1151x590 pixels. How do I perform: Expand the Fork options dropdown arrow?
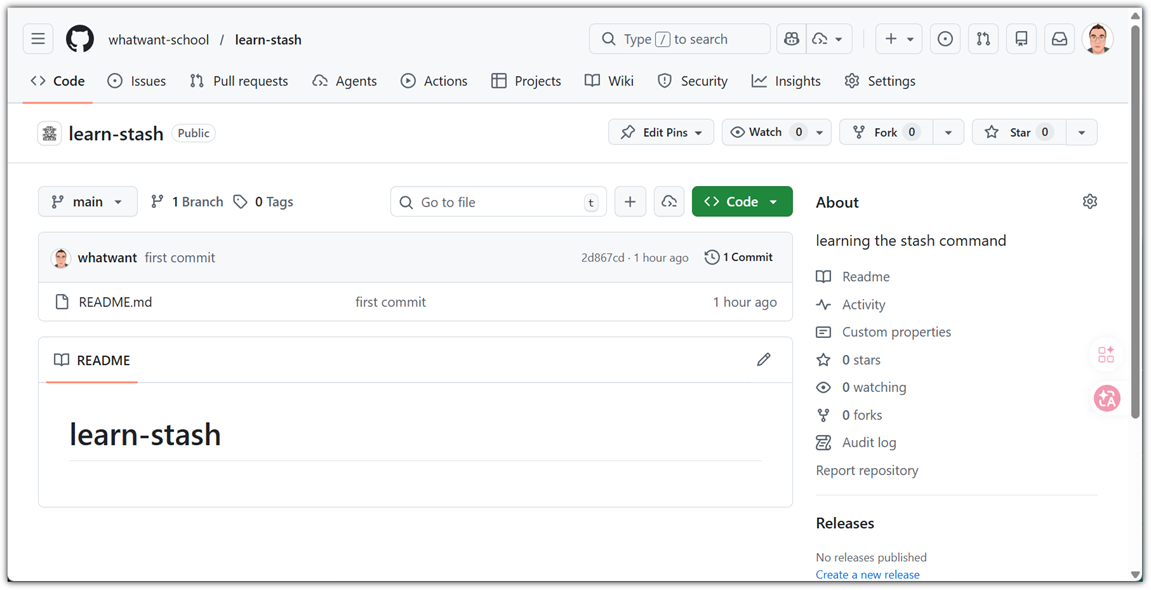[x=948, y=132]
